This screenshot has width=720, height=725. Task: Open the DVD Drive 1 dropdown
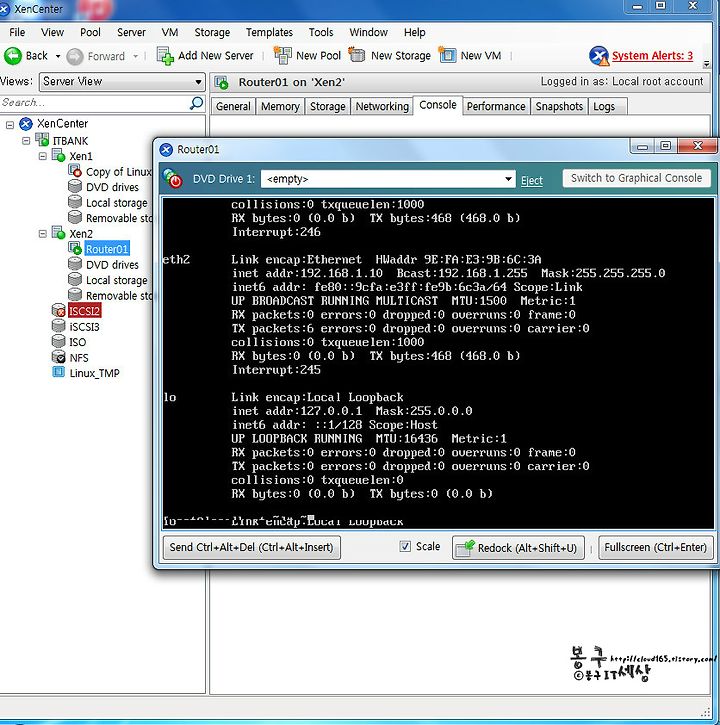388,179
